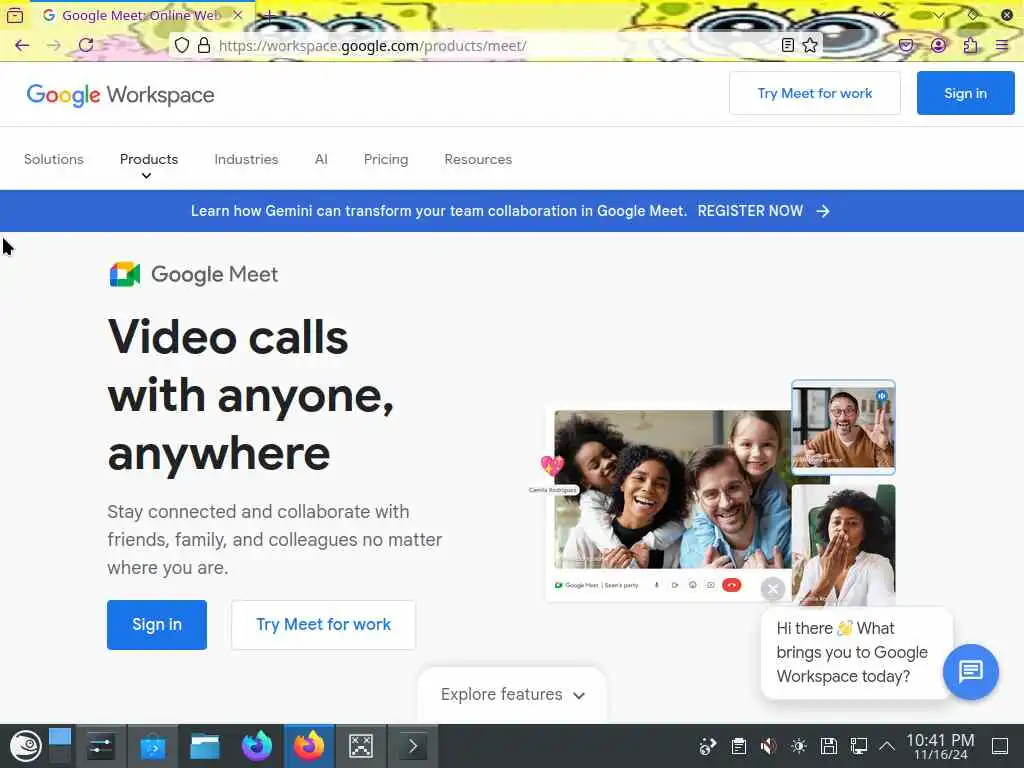This screenshot has width=1024, height=768.
Task: Switch to the Firefox taskbar window
Action: (309, 746)
